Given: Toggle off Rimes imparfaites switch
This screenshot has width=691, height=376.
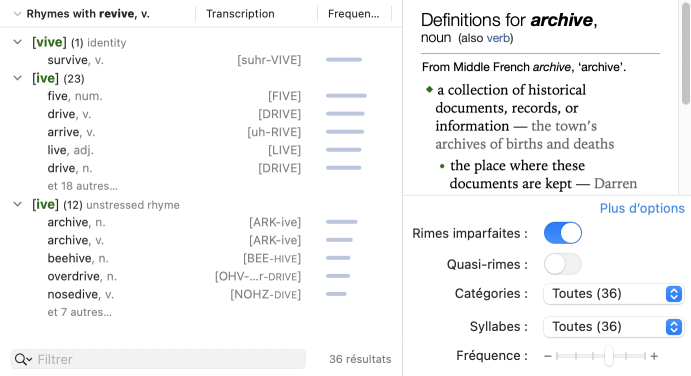Looking at the screenshot, I should click(563, 233).
